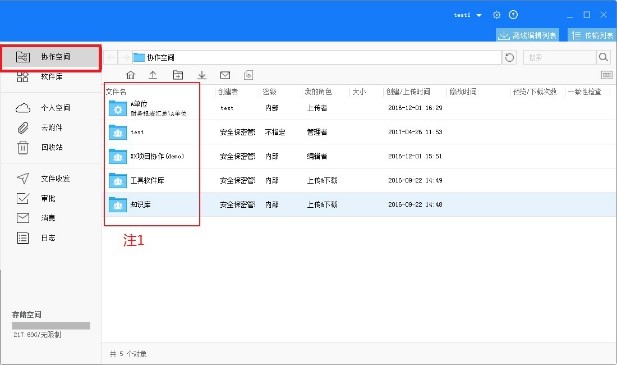Click the 共 5 个对象 status text
The image size is (617, 365).
point(128,354)
